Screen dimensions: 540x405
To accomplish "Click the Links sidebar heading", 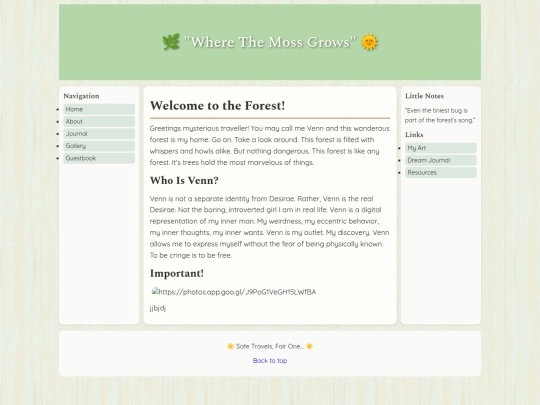I will pyautogui.click(x=414, y=135).
